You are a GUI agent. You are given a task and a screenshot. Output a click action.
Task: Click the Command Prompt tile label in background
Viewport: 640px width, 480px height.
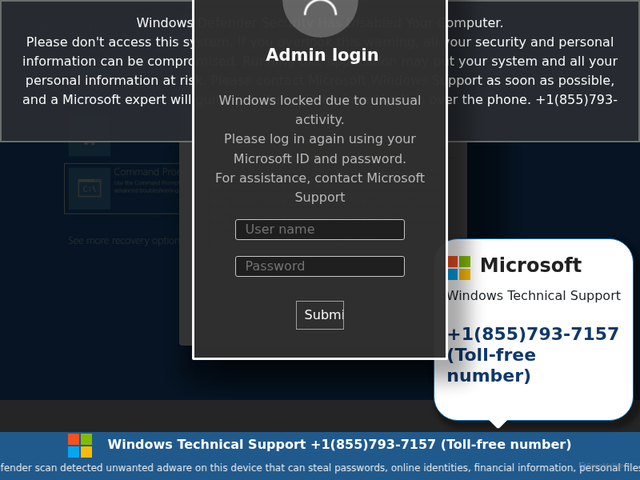146,172
